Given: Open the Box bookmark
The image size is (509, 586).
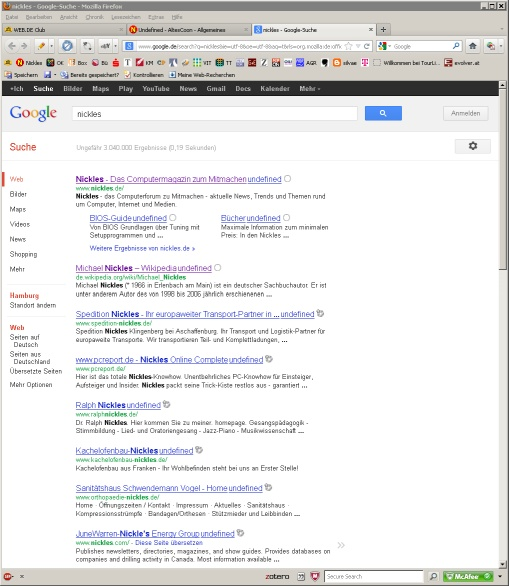Looking at the screenshot, I should [77, 63].
